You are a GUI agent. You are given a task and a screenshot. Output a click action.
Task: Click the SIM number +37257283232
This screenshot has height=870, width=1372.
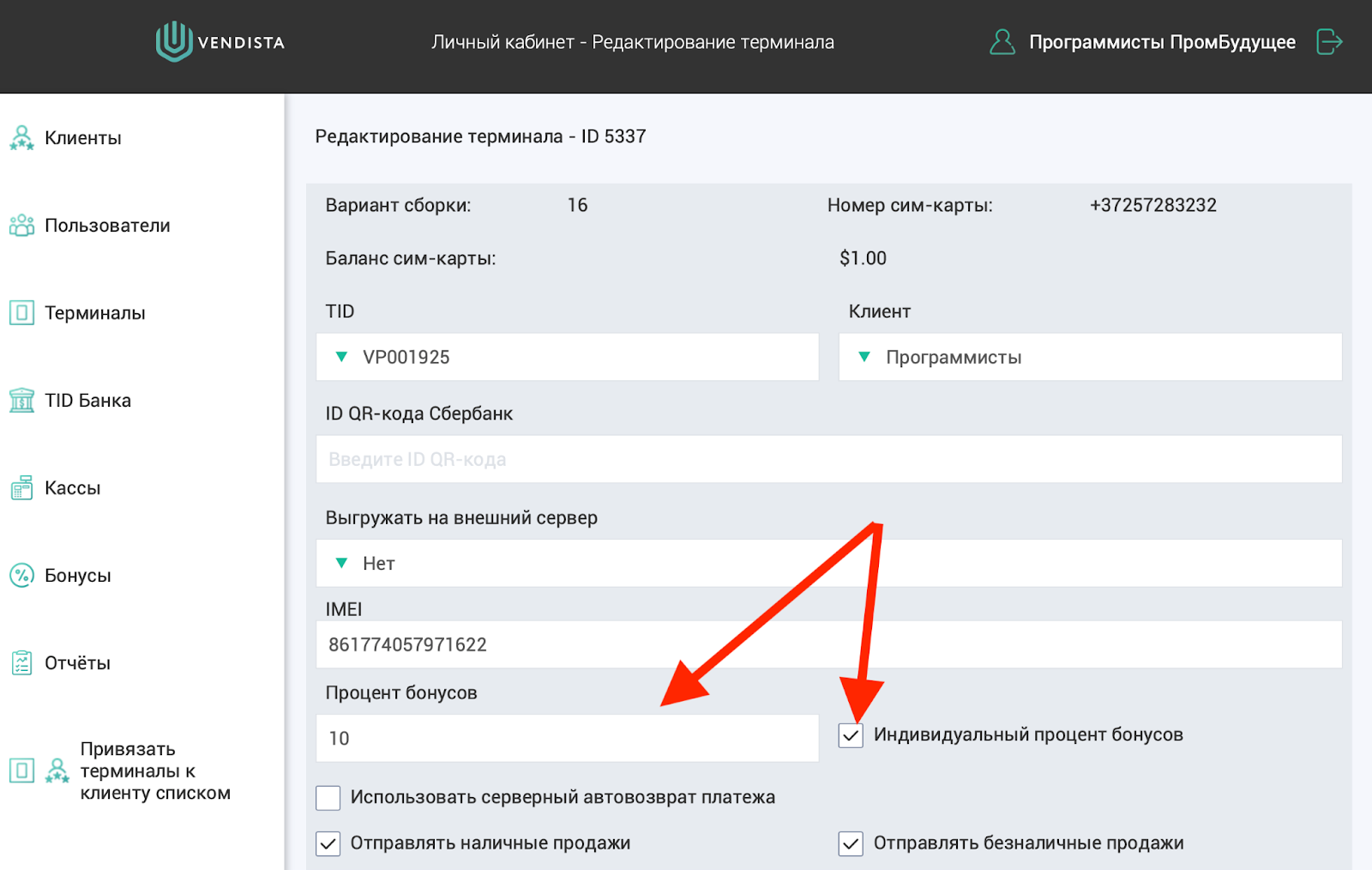tap(1153, 205)
